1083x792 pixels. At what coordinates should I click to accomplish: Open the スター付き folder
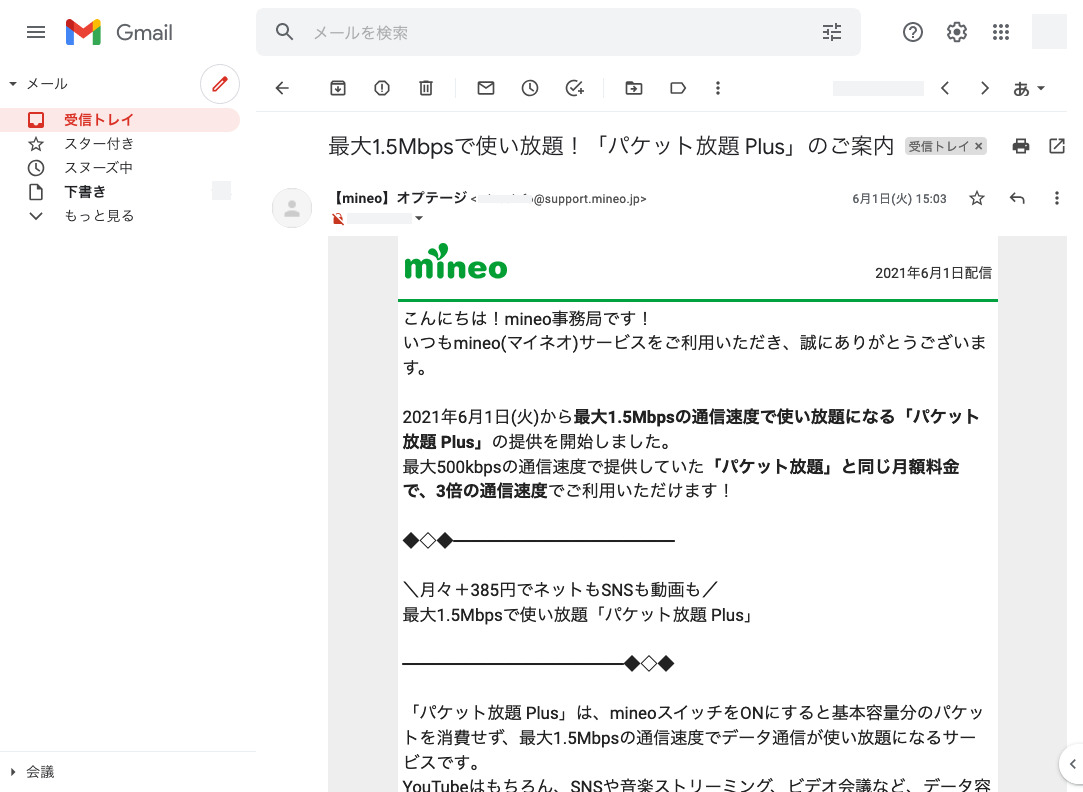click(x=99, y=144)
